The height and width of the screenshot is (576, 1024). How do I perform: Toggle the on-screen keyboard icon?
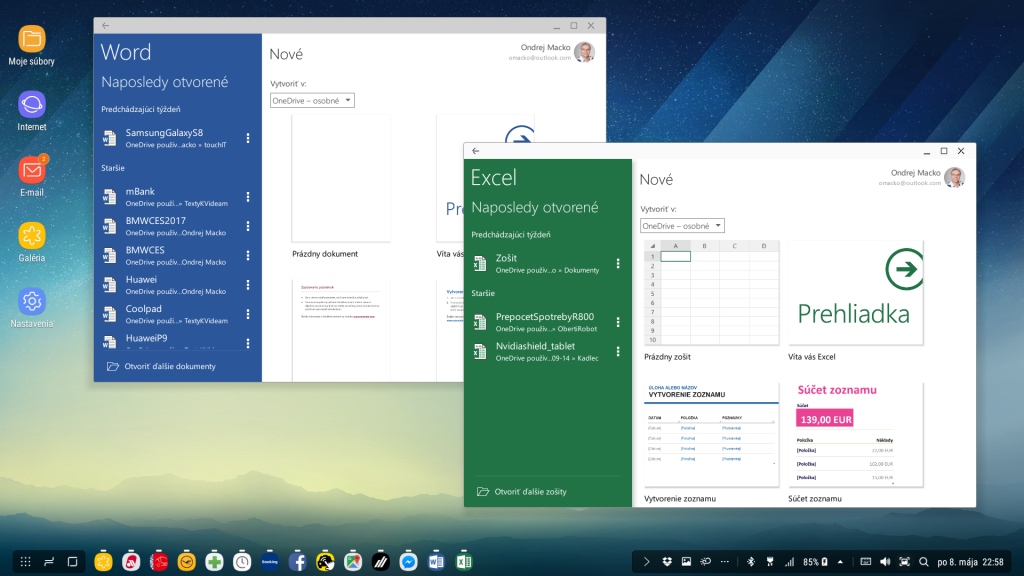click(866, 562)
